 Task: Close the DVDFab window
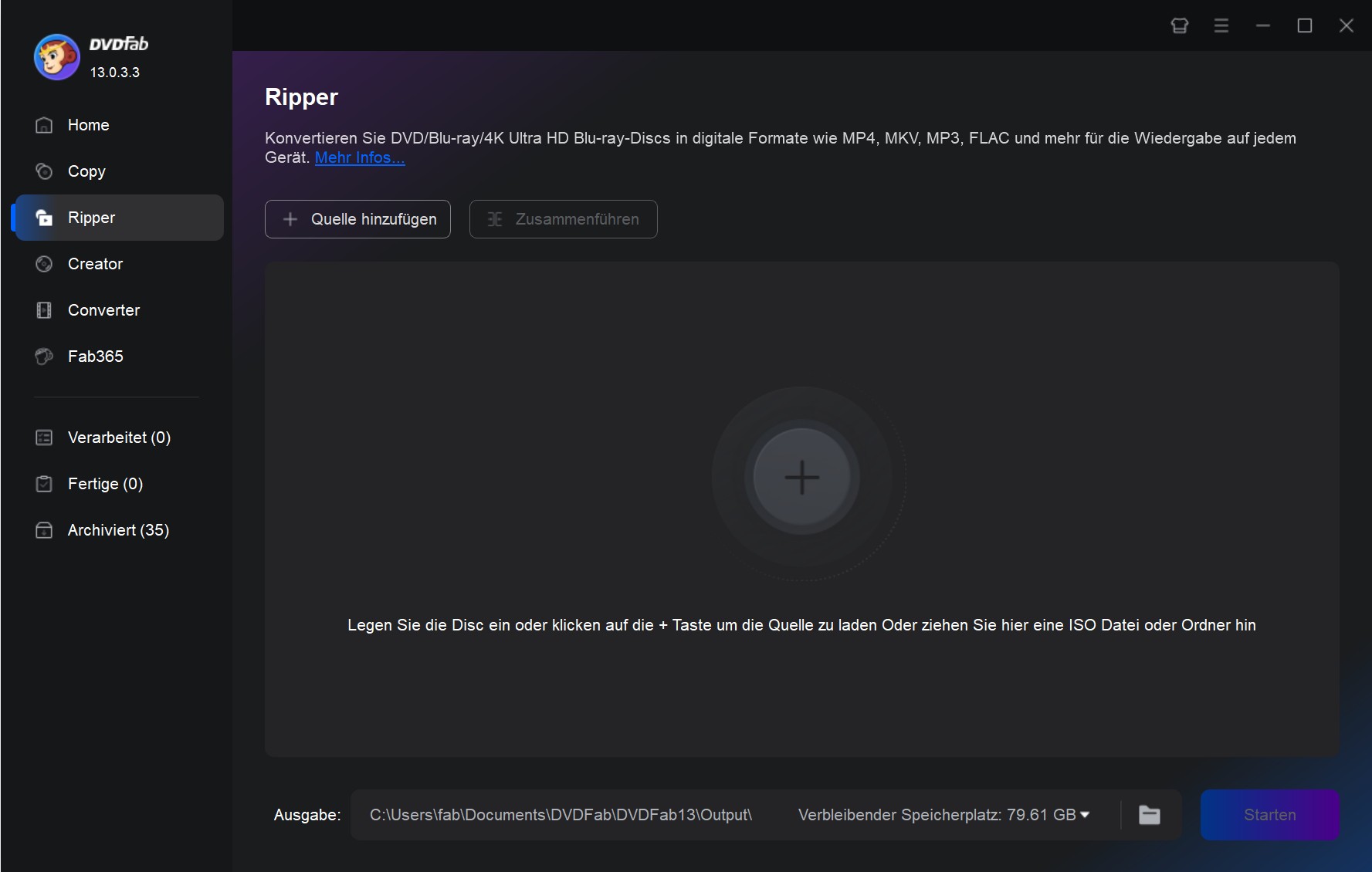[x=1347, y=25]
